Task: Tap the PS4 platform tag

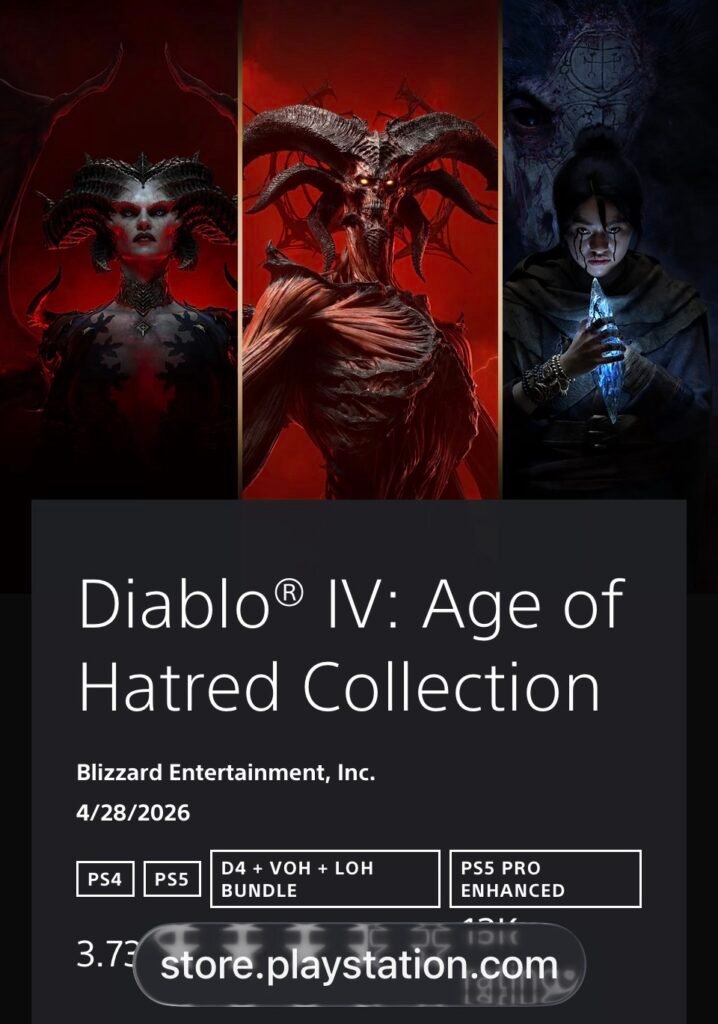Action: (105, 879)
